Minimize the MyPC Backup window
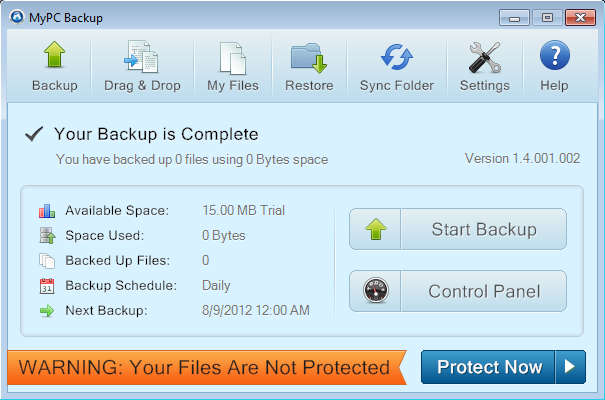Viewport: 605px width, 400px height. pyautogui.click(x=514, y=17)
